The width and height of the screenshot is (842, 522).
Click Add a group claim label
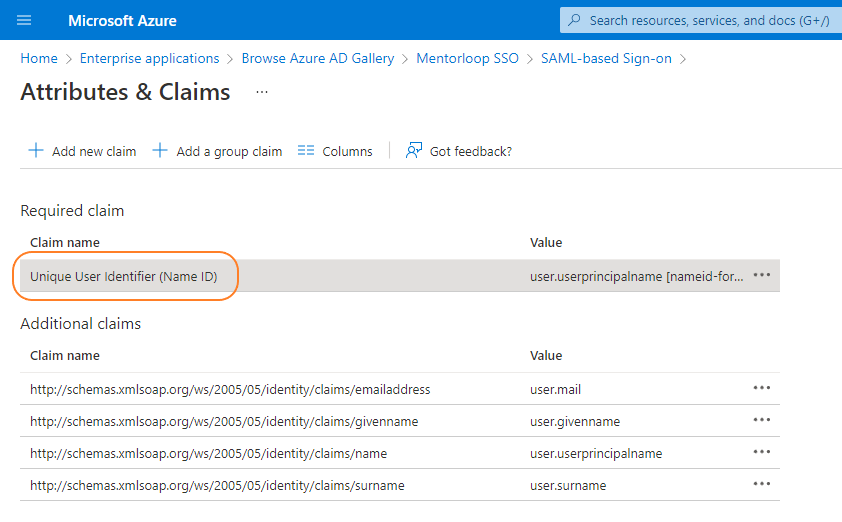(x=229, y=151)
